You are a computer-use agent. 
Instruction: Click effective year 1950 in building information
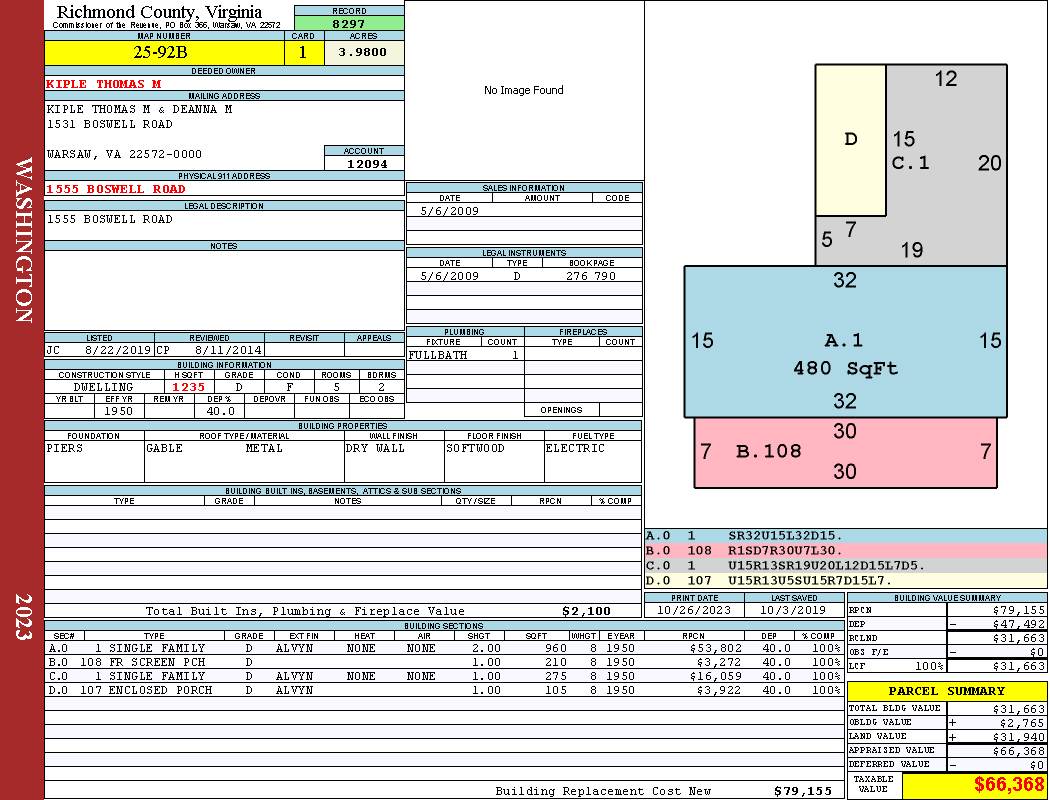pos(119,411)
